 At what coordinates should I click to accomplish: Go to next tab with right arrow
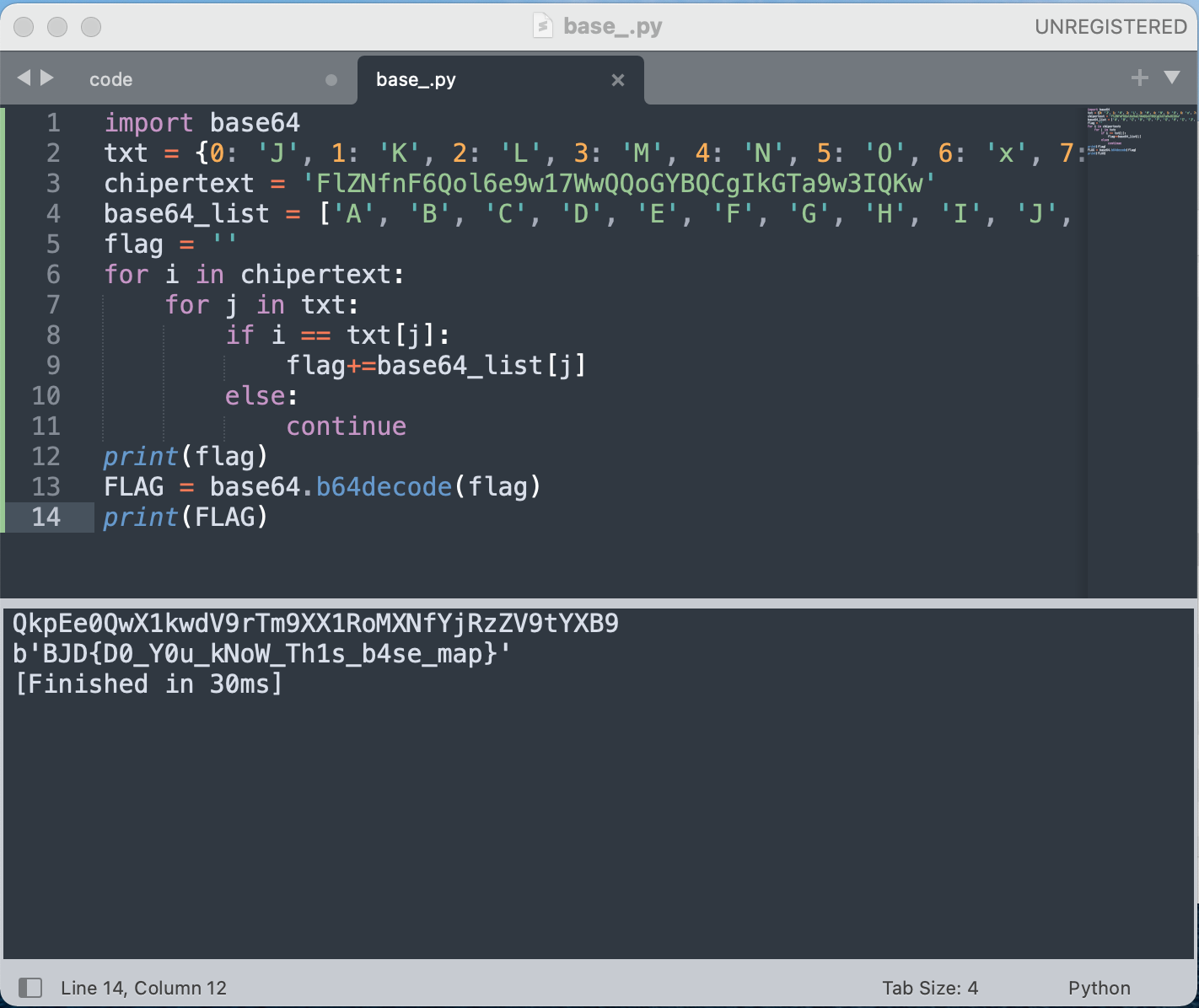tap(47, 78)
